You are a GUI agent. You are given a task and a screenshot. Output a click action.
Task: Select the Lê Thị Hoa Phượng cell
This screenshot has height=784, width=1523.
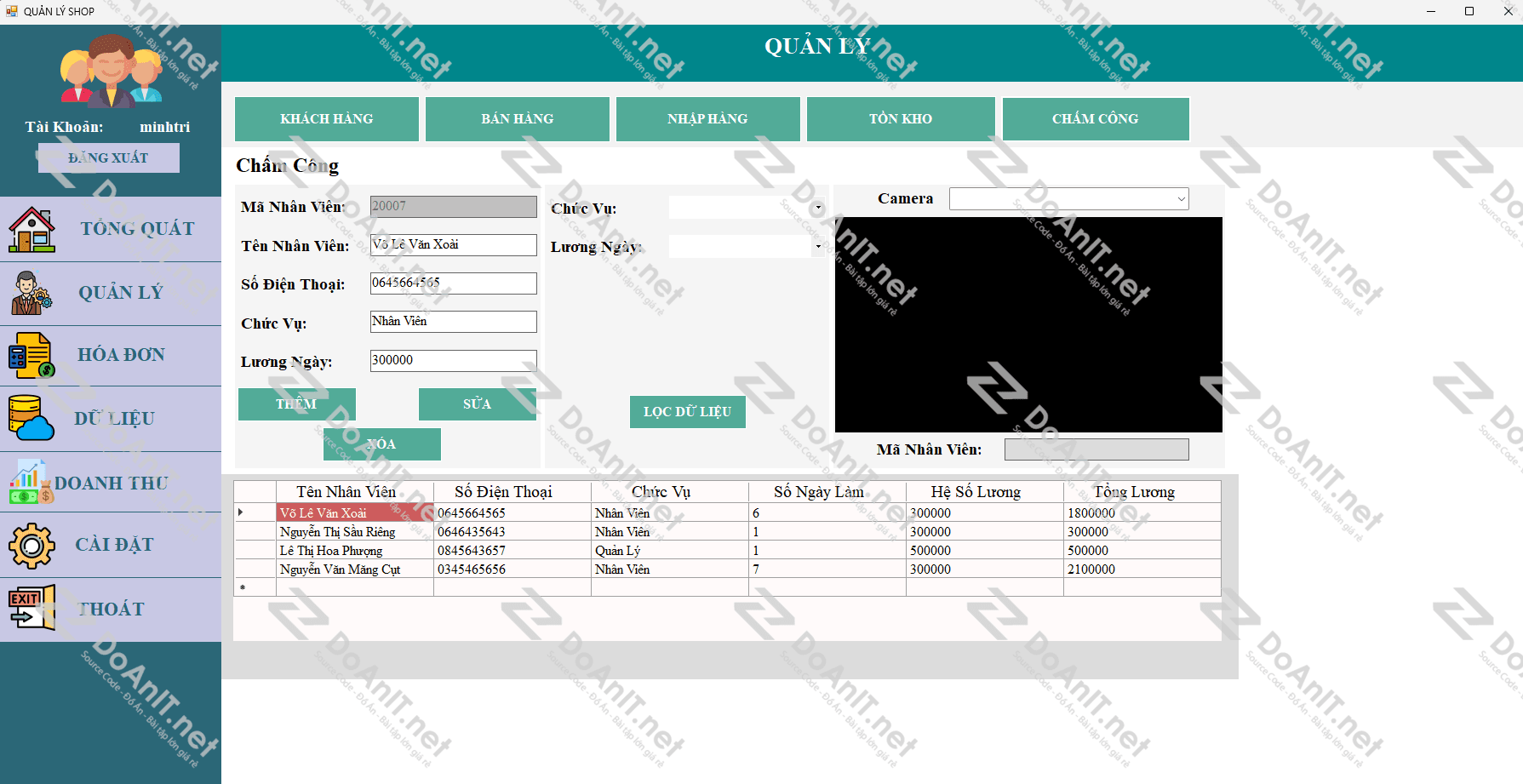coord(355,551)
